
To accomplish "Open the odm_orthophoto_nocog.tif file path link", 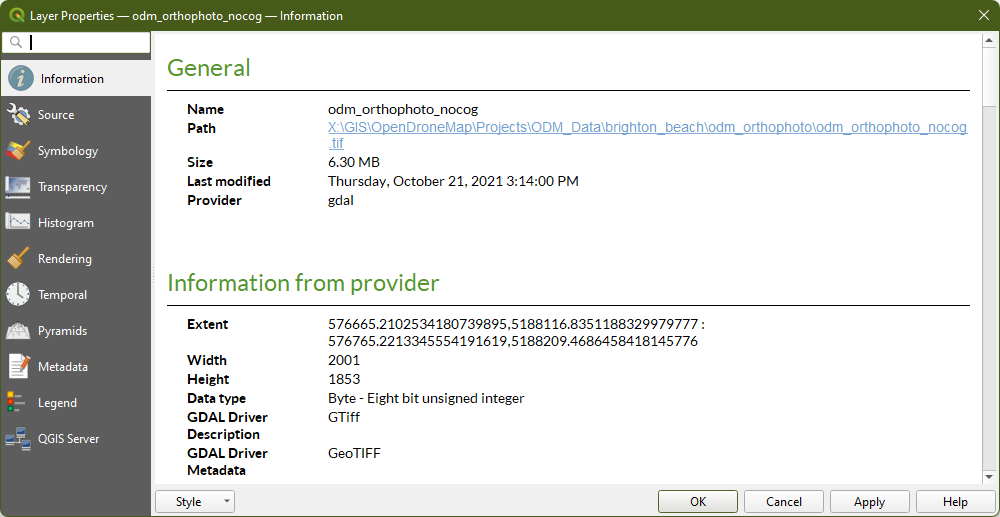I will point(647,135).
